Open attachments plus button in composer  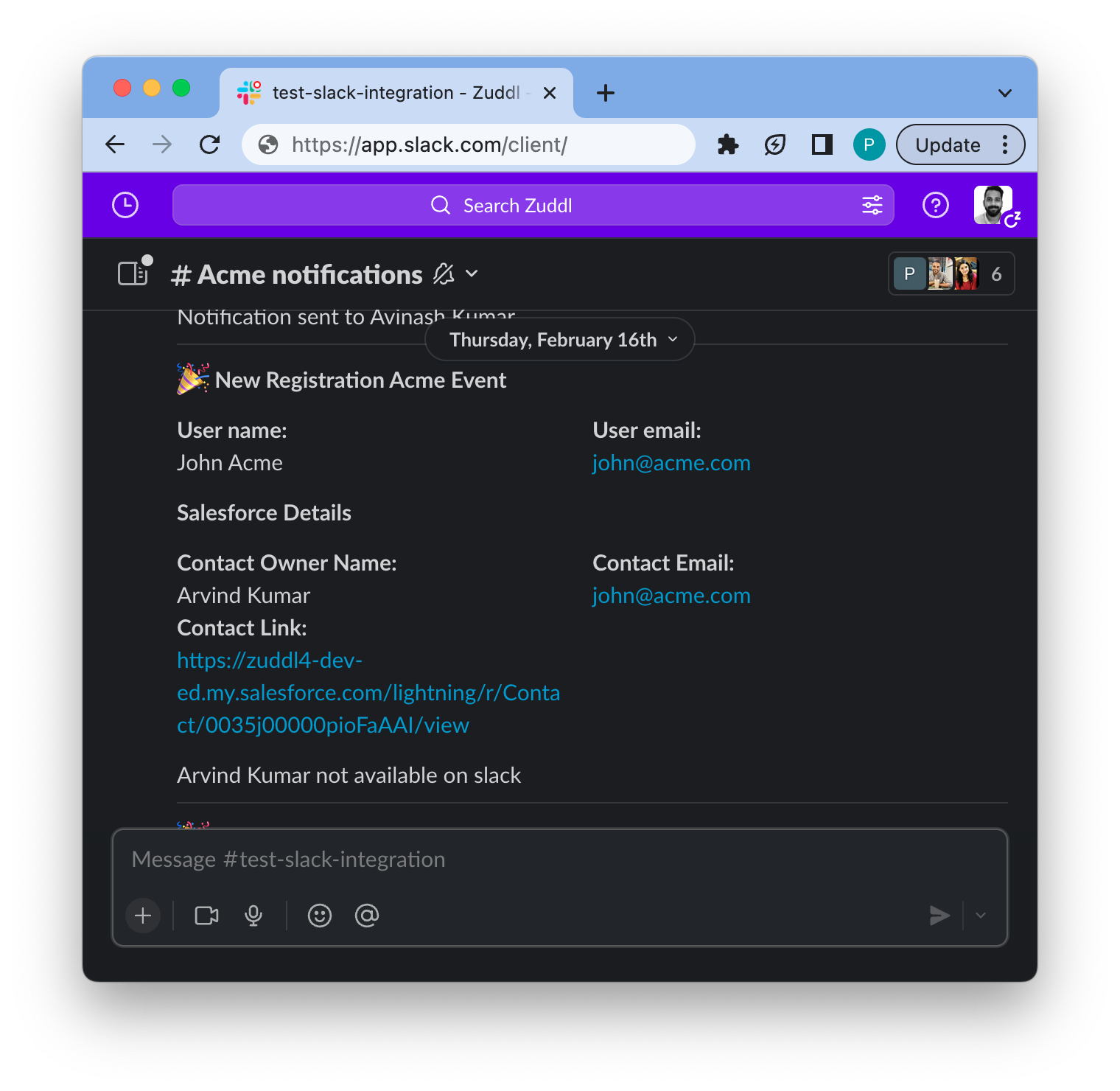tap(143, 916)
